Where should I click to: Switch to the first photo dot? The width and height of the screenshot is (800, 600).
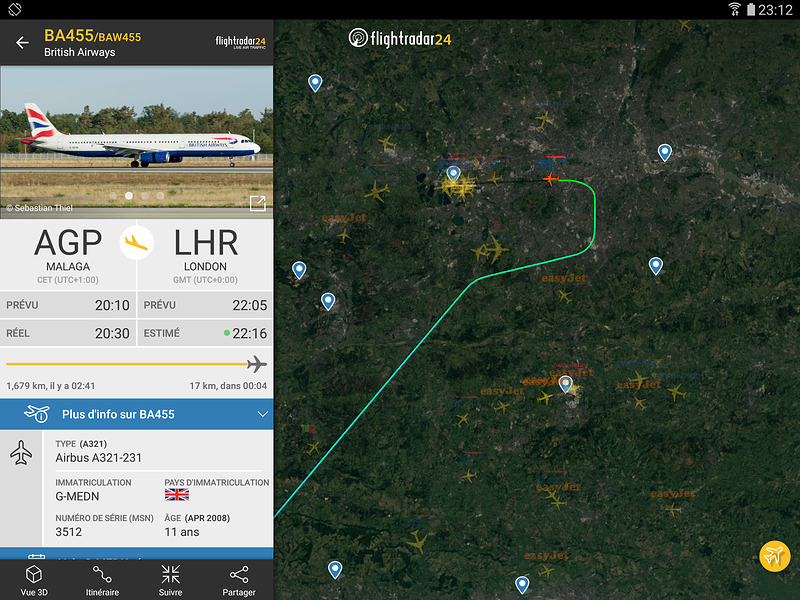pyautogui.click(x=113, y=195)
